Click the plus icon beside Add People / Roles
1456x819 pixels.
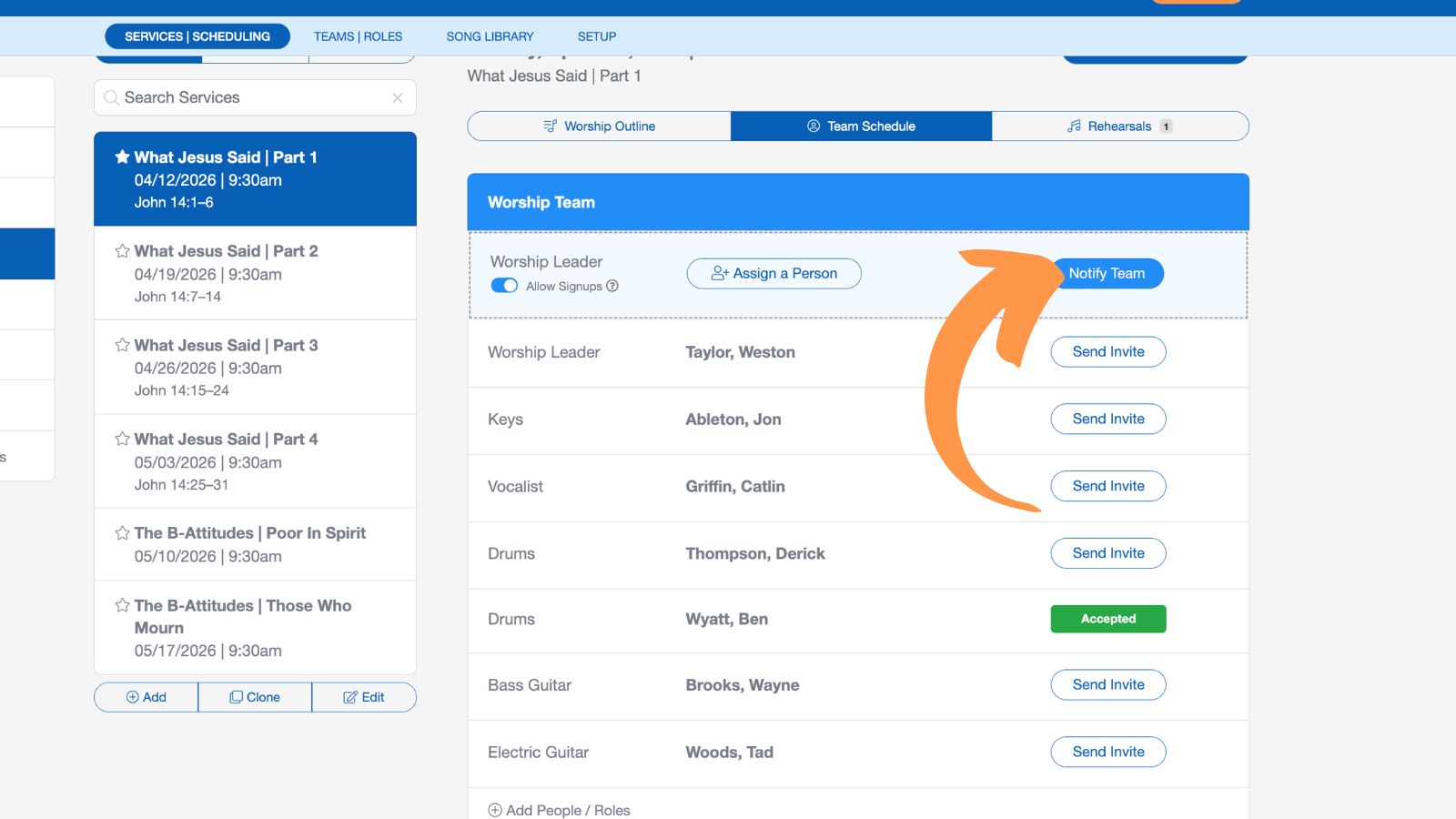click(x=495, y=810)
